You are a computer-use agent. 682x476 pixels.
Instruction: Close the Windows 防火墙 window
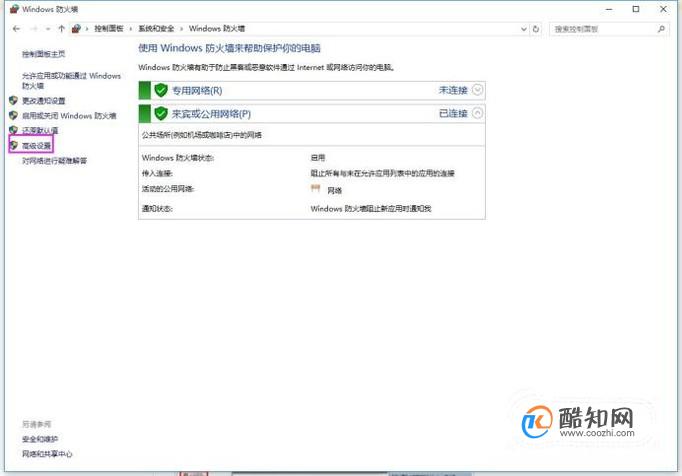click(x=663, y=9)
